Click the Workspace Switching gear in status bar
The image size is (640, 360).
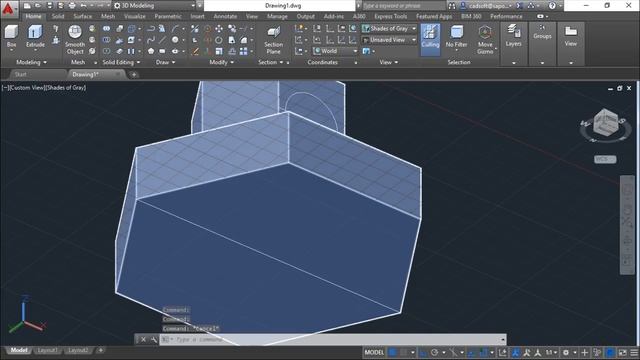pyautogui.click(x=566, y=352)
